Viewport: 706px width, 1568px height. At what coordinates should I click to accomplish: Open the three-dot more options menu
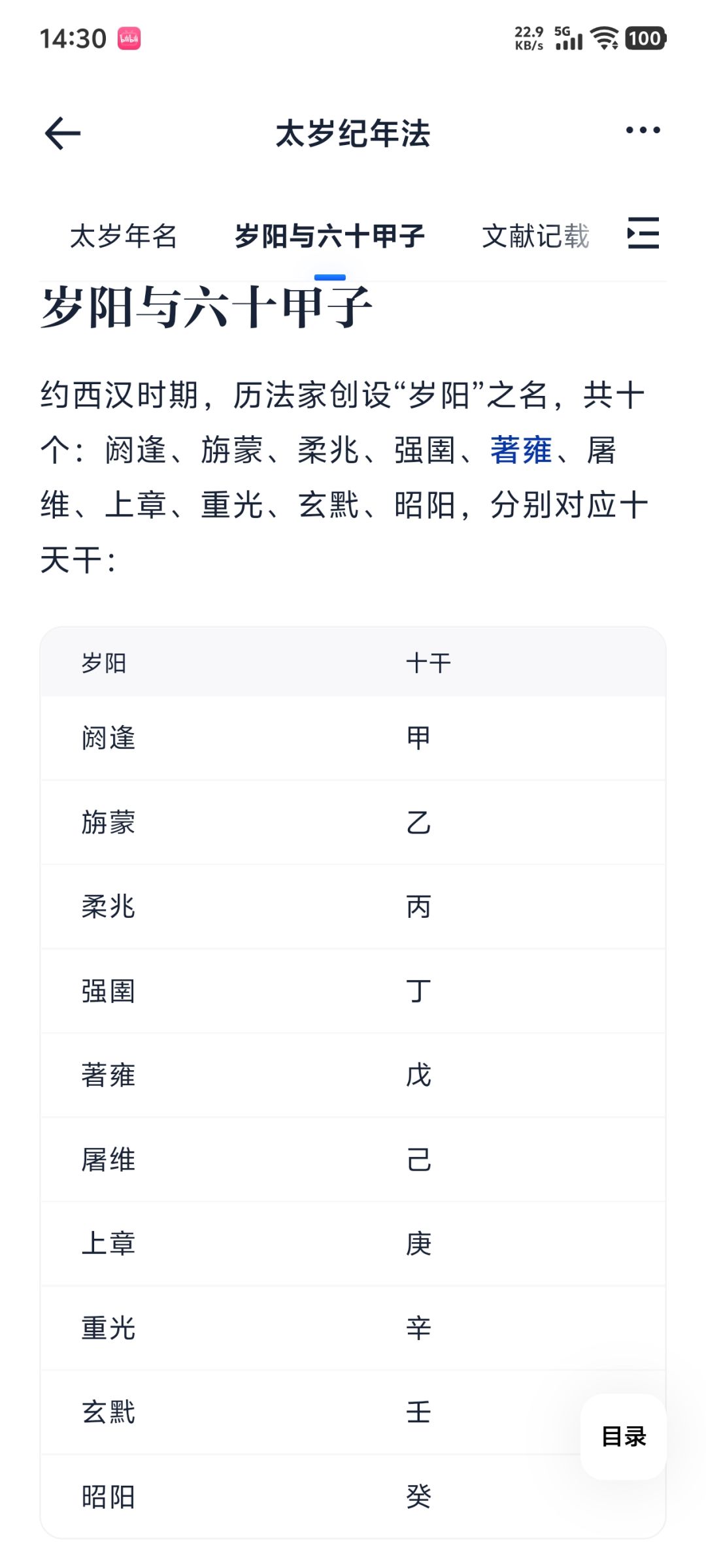[x=643, y=131]
